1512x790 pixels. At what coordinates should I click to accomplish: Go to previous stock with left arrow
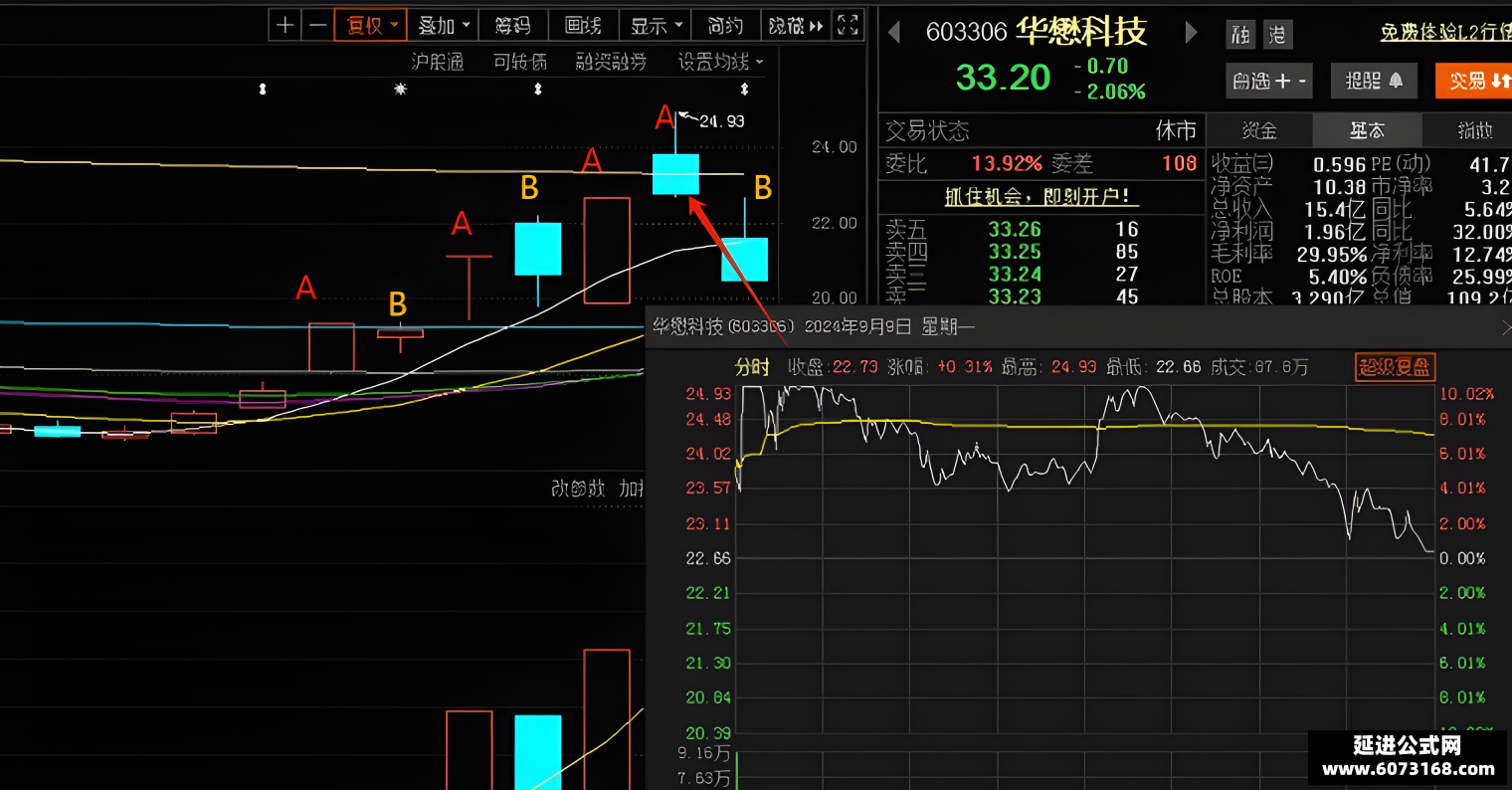coord(894,33)
